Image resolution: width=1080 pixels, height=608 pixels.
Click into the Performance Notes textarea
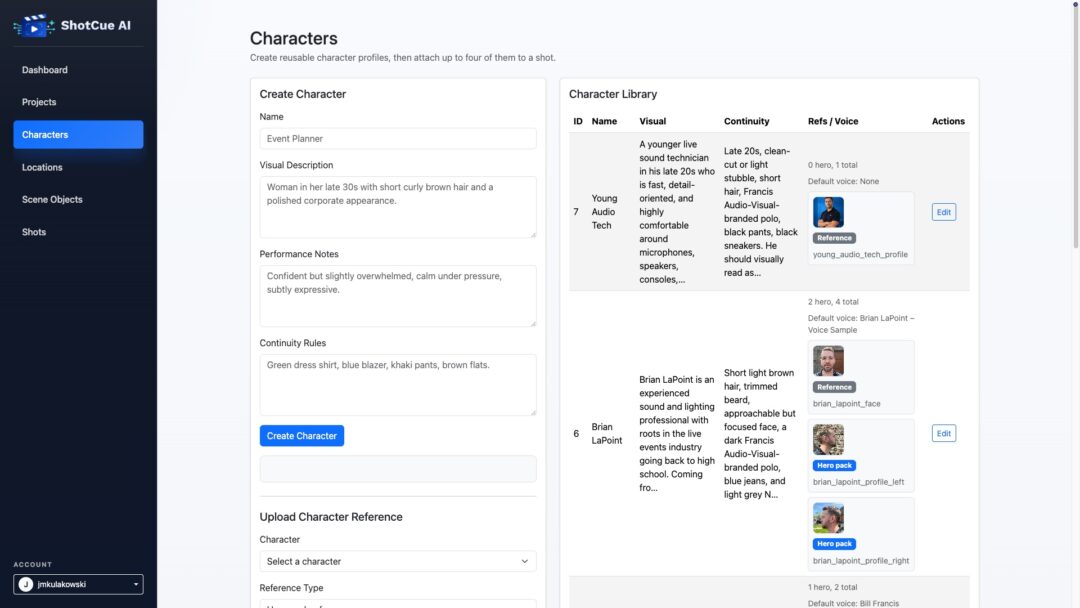397,296
